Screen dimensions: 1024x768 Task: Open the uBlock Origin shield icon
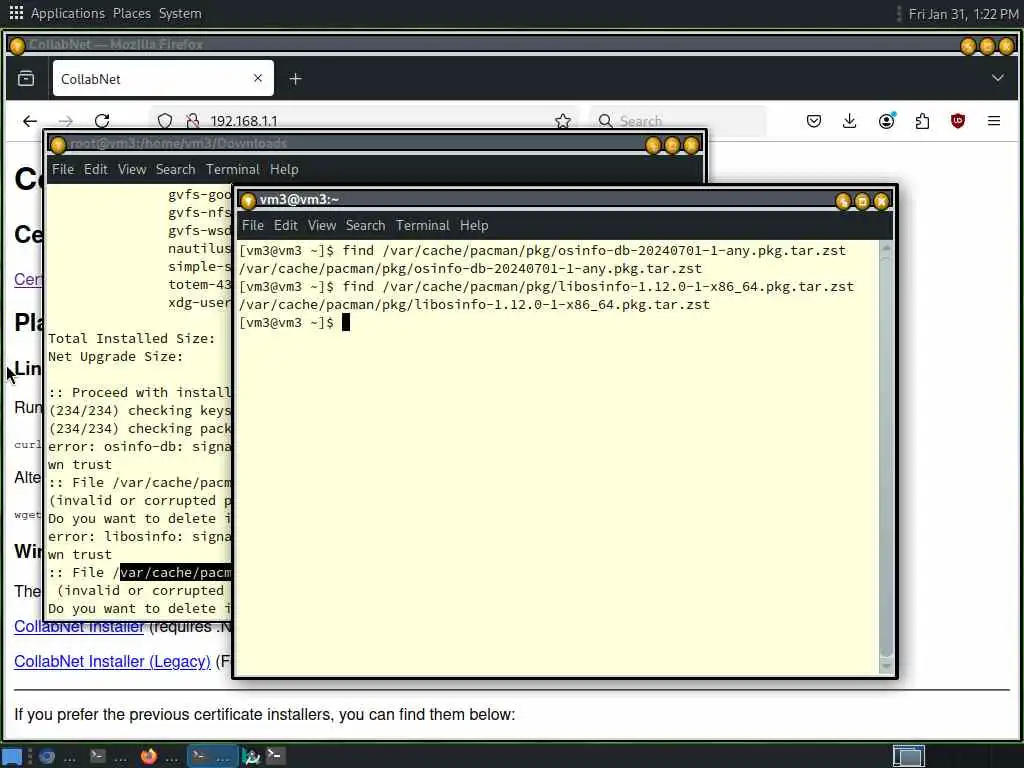[958, 121]
